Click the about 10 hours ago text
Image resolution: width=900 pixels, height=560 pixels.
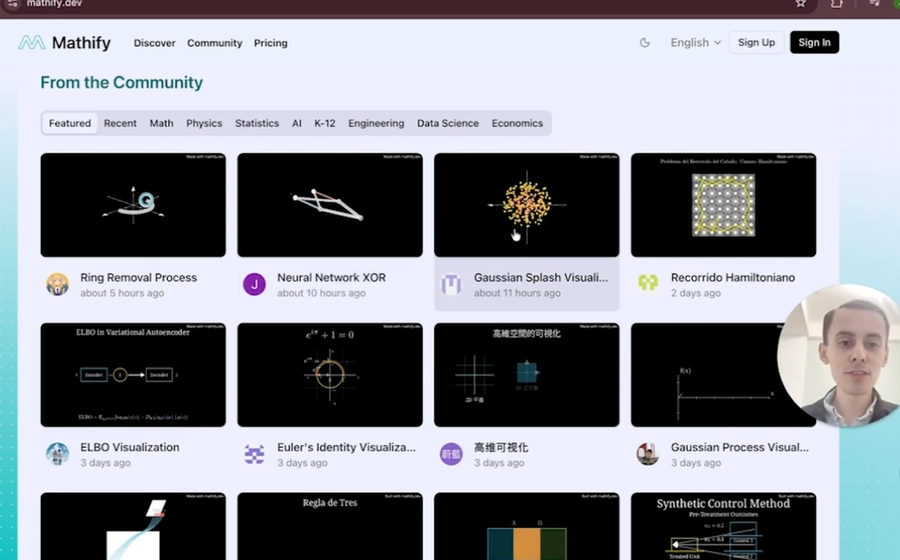[x=321, y=293]
